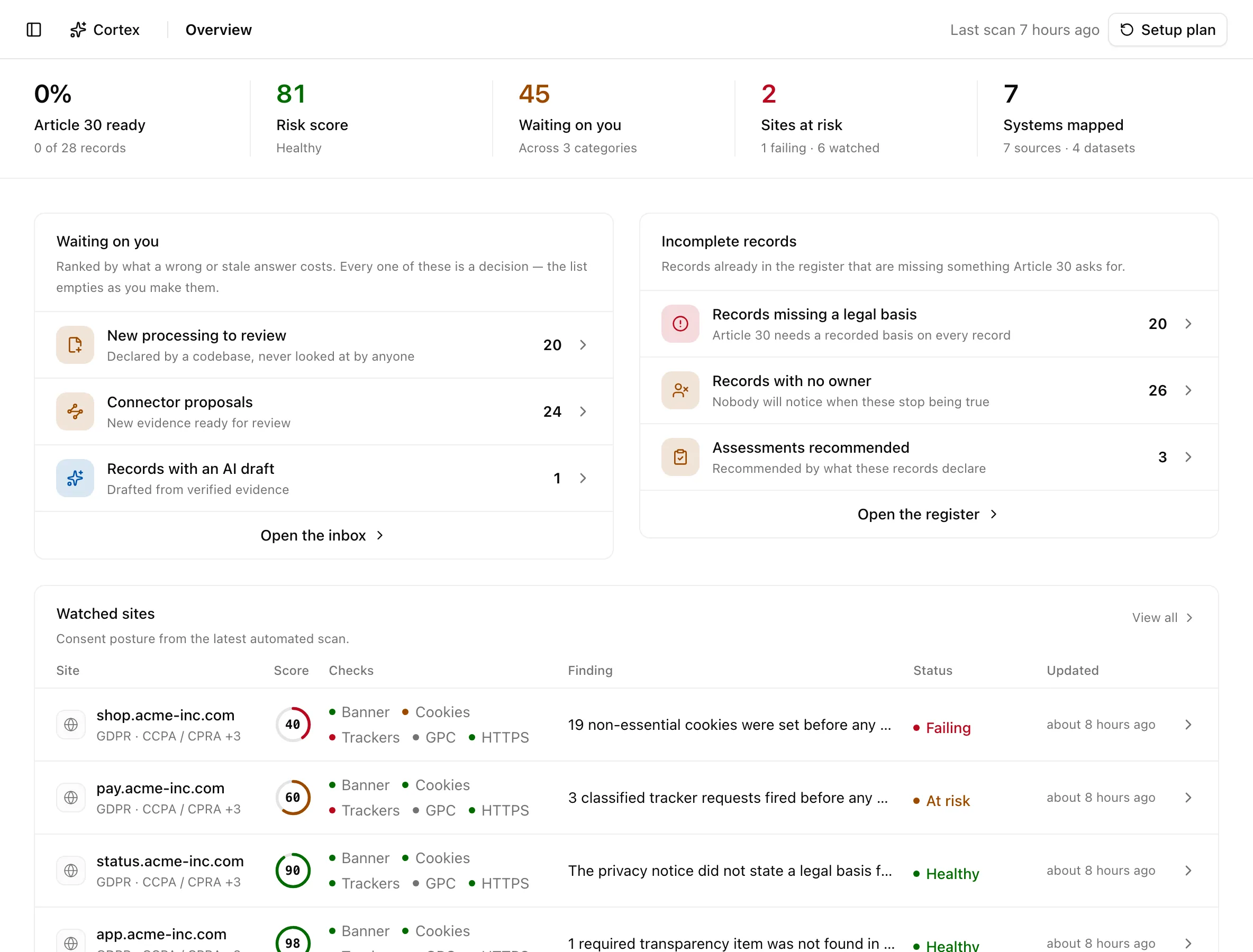Click the Connector proposals icon
Image resolution: width=1253 pixels, height=952 pixels.
tap(75, 411)
